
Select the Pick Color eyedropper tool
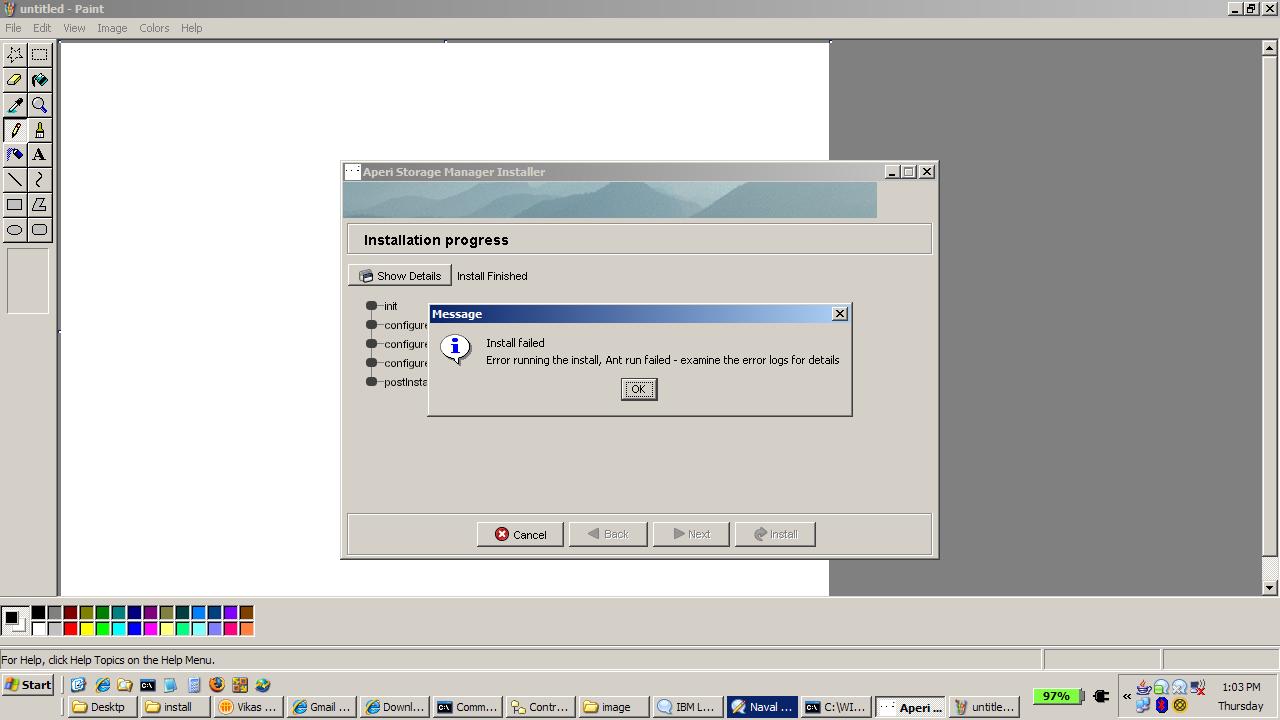coord(15,105)
